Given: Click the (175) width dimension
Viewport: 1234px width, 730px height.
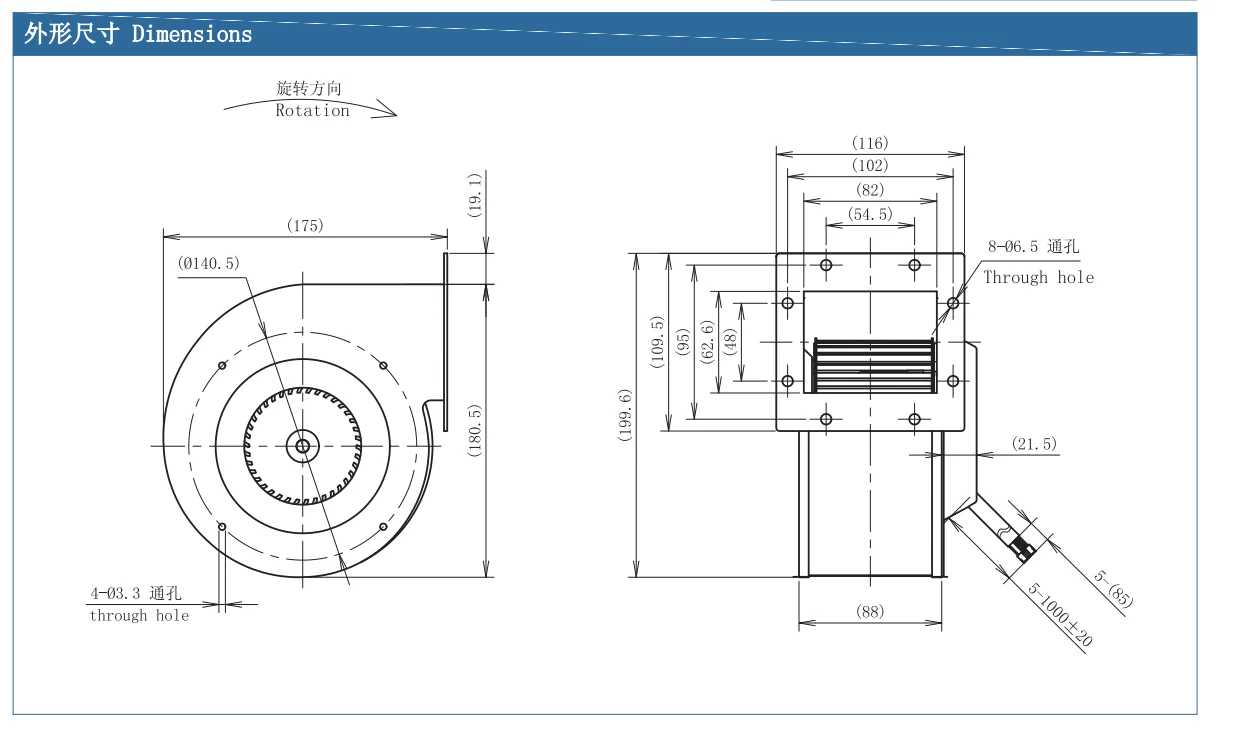Looking at the screenshot, I should tap(305, 226).
